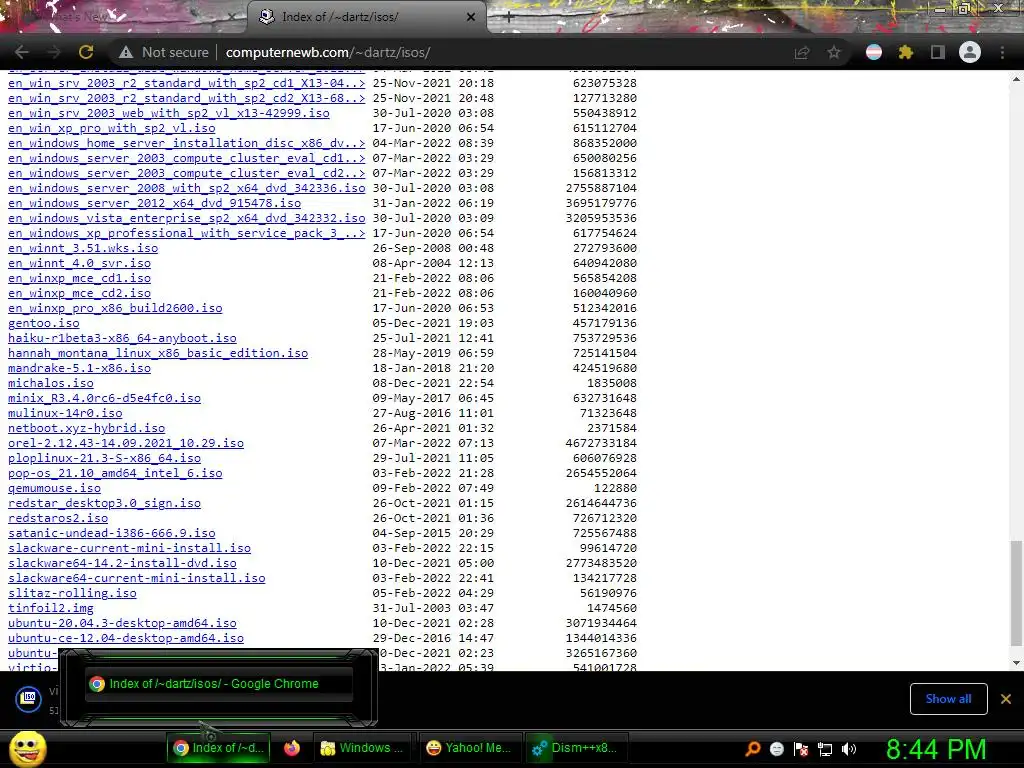Toggle the browser side panel icon
This screenshot has height=768, width=1024.
pos(938,52)
